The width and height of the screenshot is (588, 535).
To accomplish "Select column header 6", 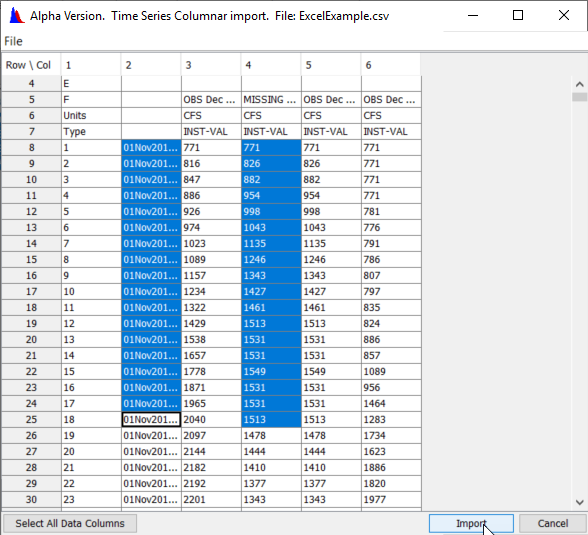I will (391, 65).
